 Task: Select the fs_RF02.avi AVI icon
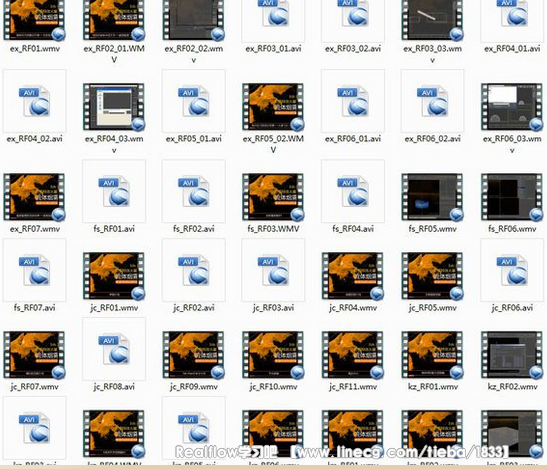(194, 192)
